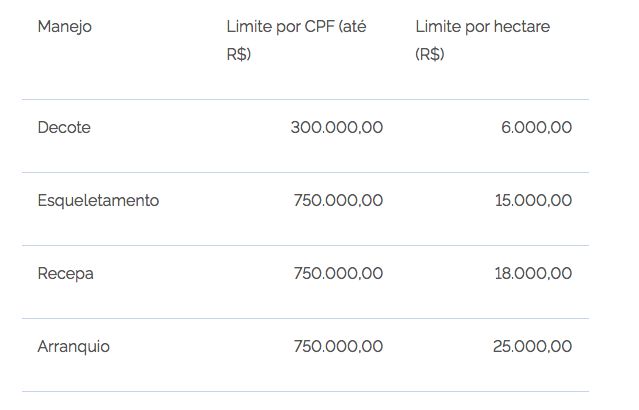This screenshot has height=410, width=639.
Task: Click the 15.000,00 per hectare value
Action: (x=533, y=201)
